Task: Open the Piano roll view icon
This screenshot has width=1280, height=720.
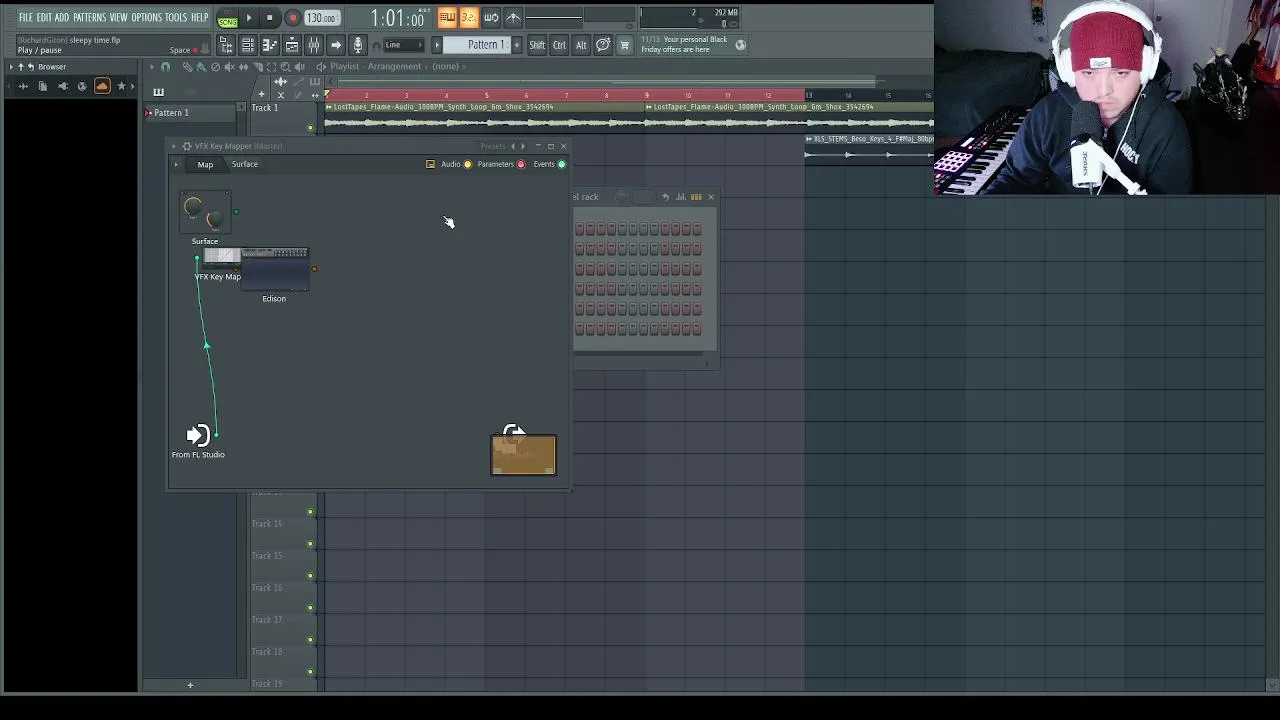Action: pos(270,45)
